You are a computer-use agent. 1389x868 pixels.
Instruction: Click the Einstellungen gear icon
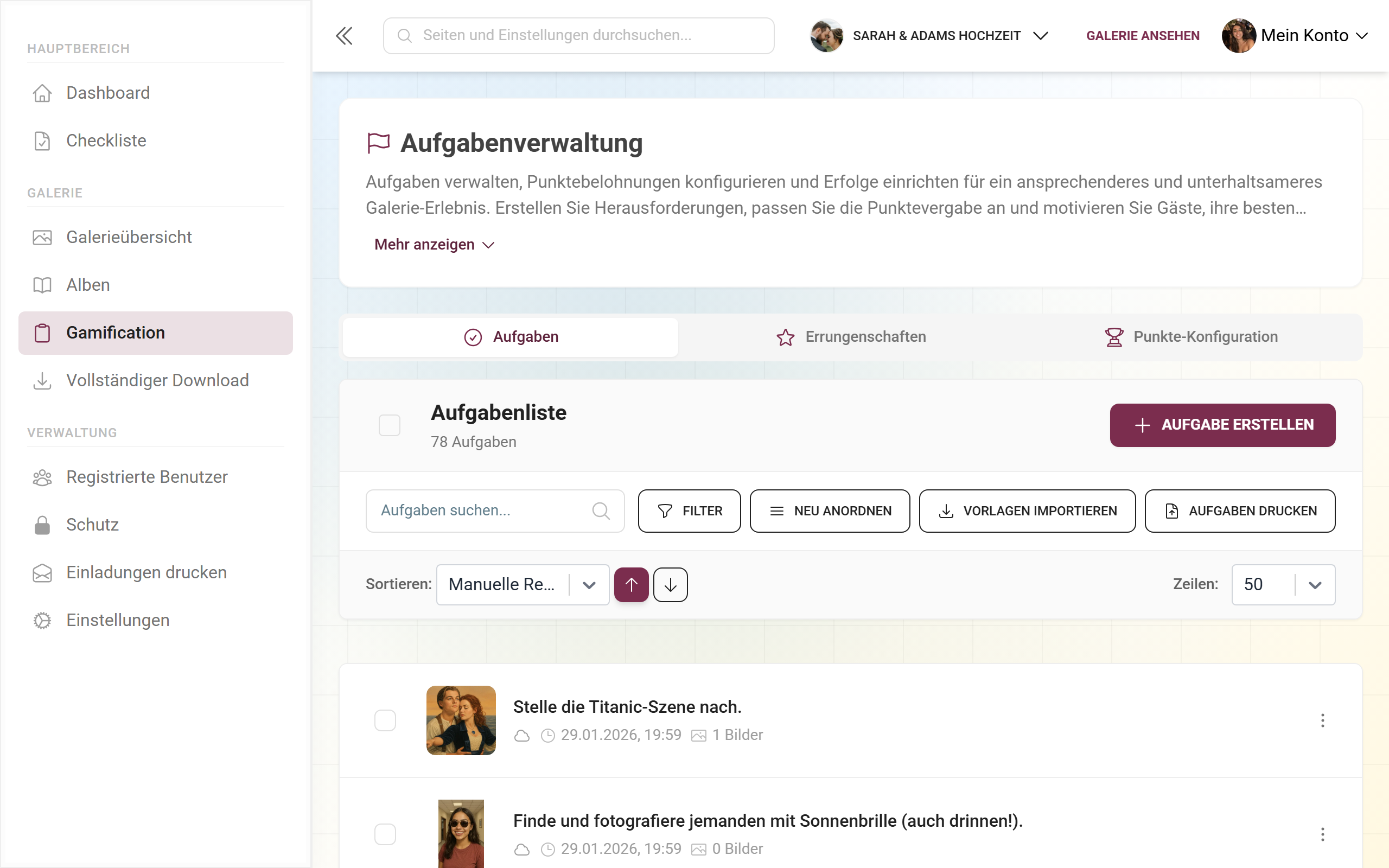tap(42, 620)
